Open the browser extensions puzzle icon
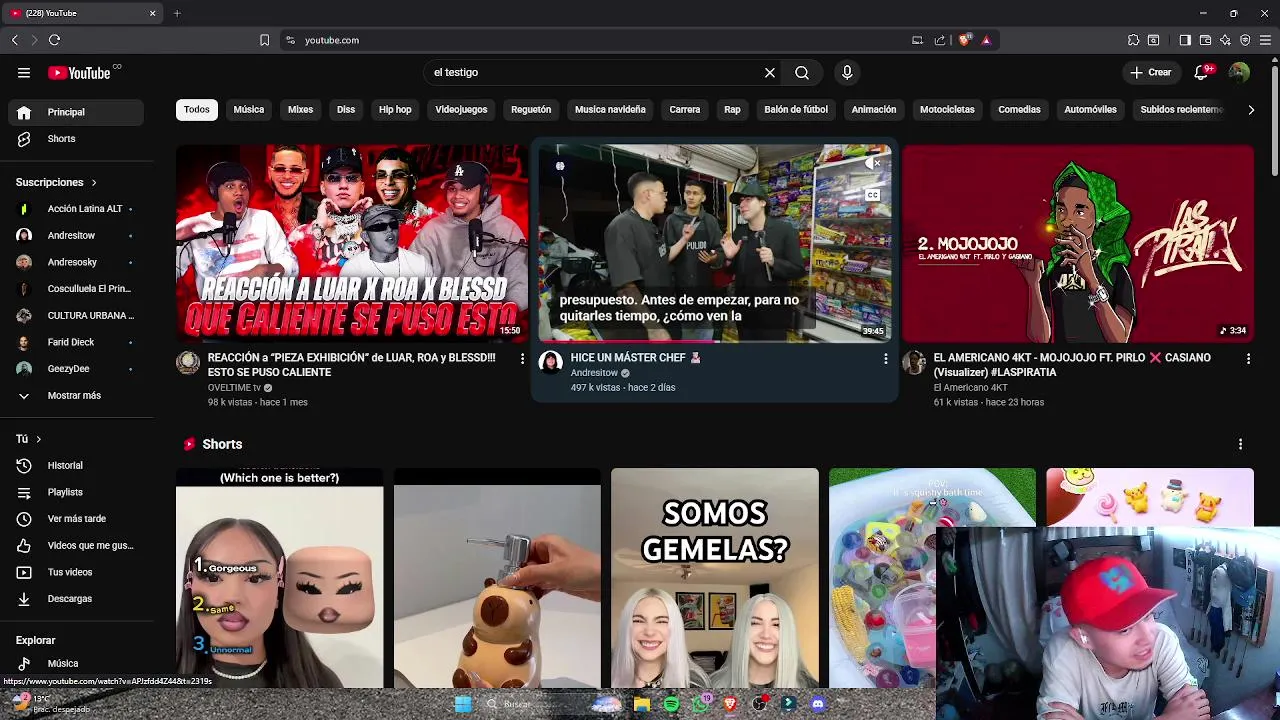1280x720 pixels. point(1133,40)
